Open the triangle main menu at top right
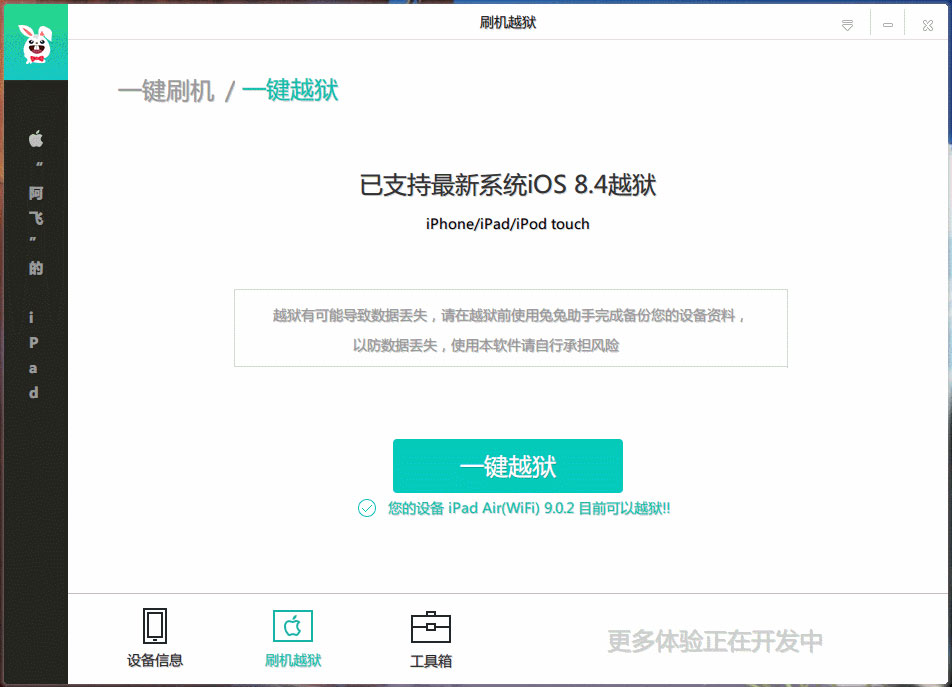Viewport: 952px width, 687px height. tap(847, 23)
